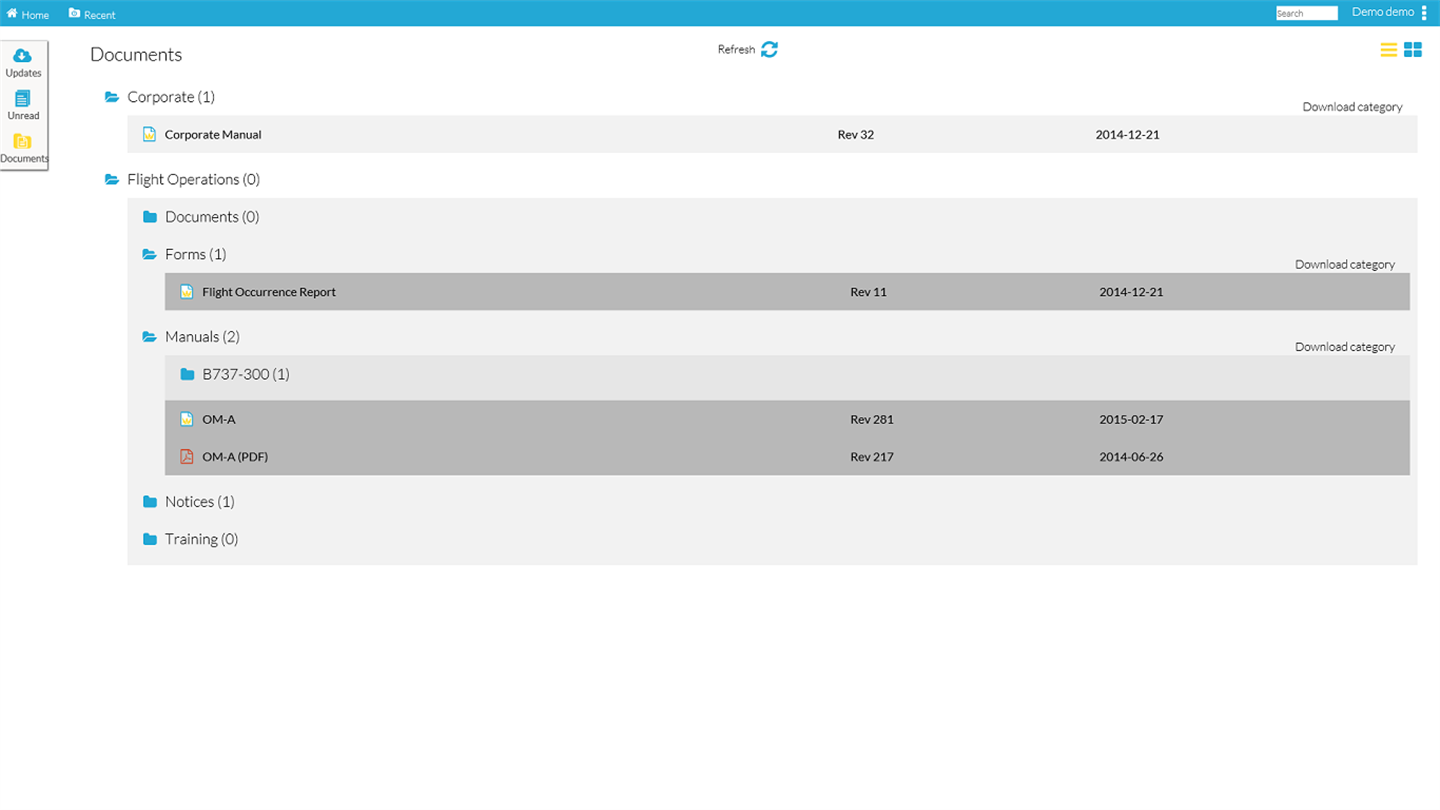Collapse the Manuals (2) folder
The width and height of the screenshot is (1440, 810).
click(x=150, y=337)
